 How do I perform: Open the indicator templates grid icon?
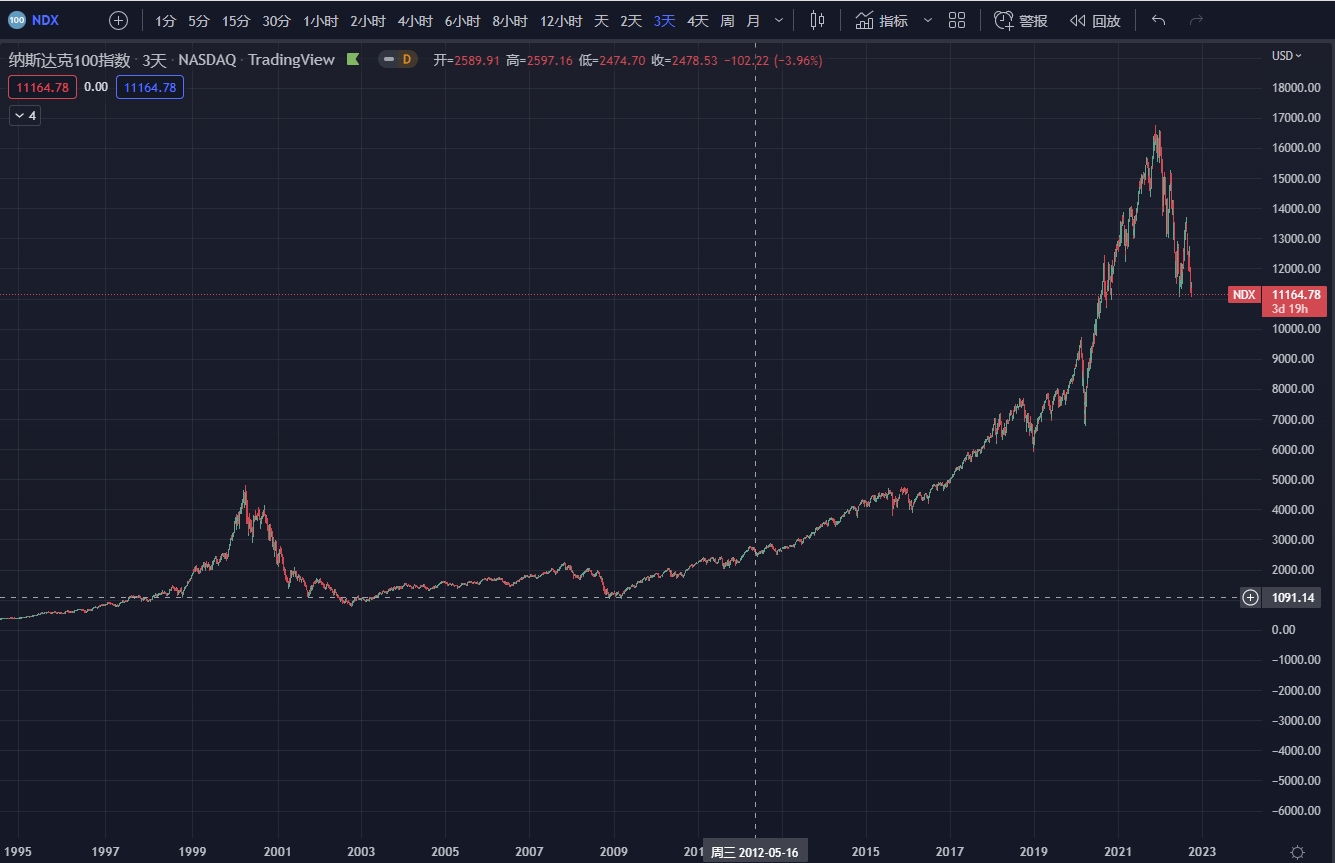click(x=957, y=20)
